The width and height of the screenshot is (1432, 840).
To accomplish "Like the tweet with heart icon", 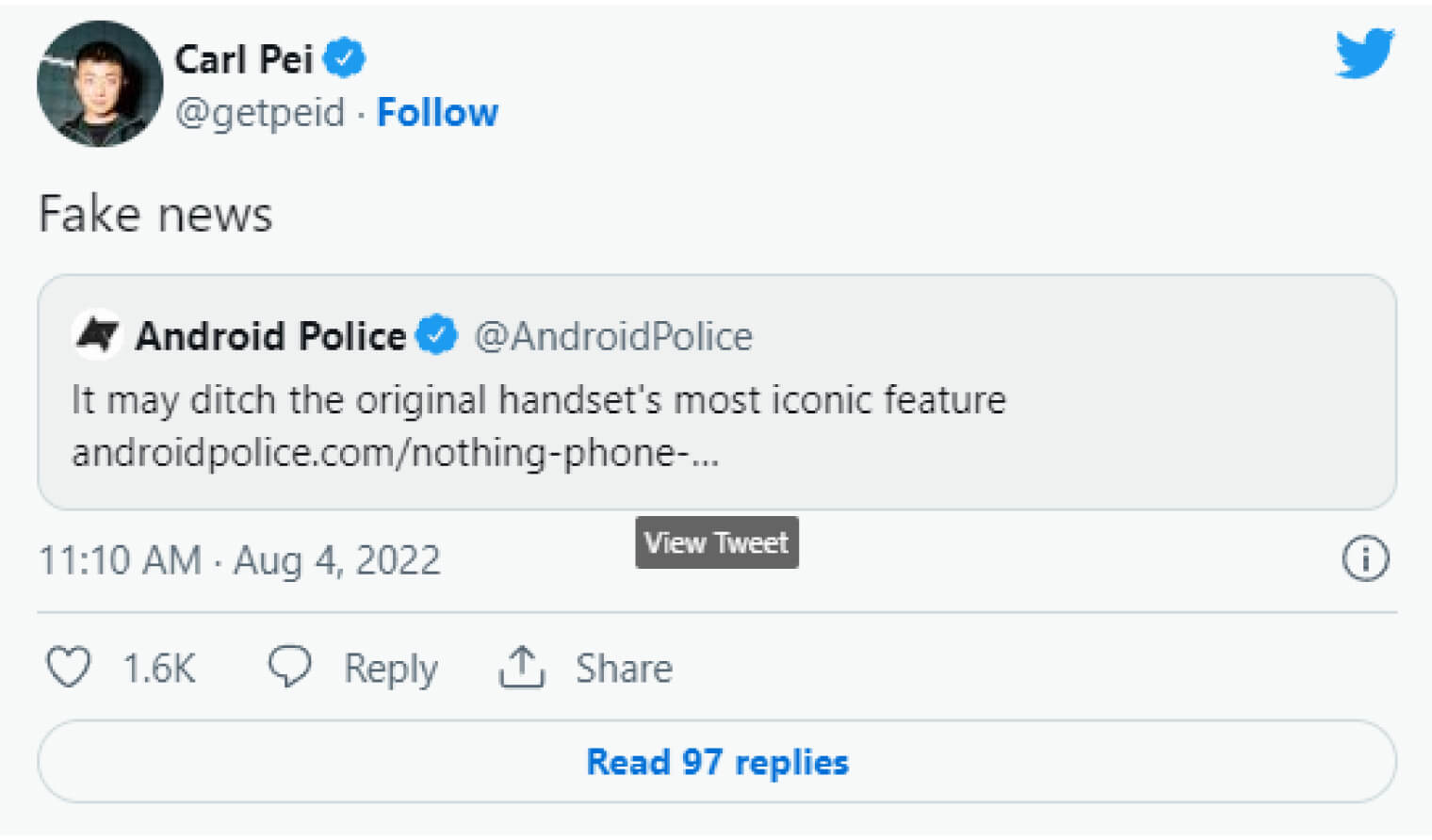I will pyautogui.click(x=69, y=668).
